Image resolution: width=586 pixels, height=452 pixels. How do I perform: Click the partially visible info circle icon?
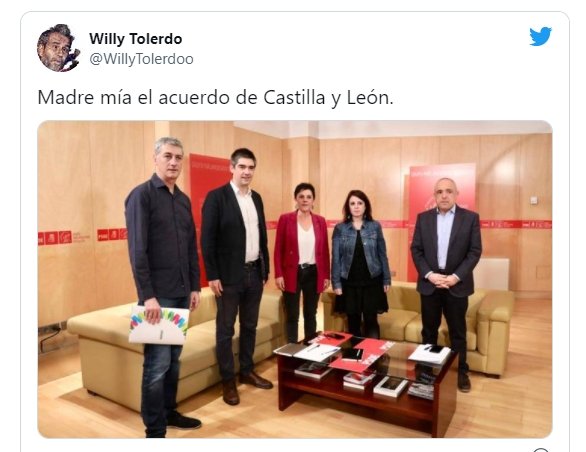(541, 449)
